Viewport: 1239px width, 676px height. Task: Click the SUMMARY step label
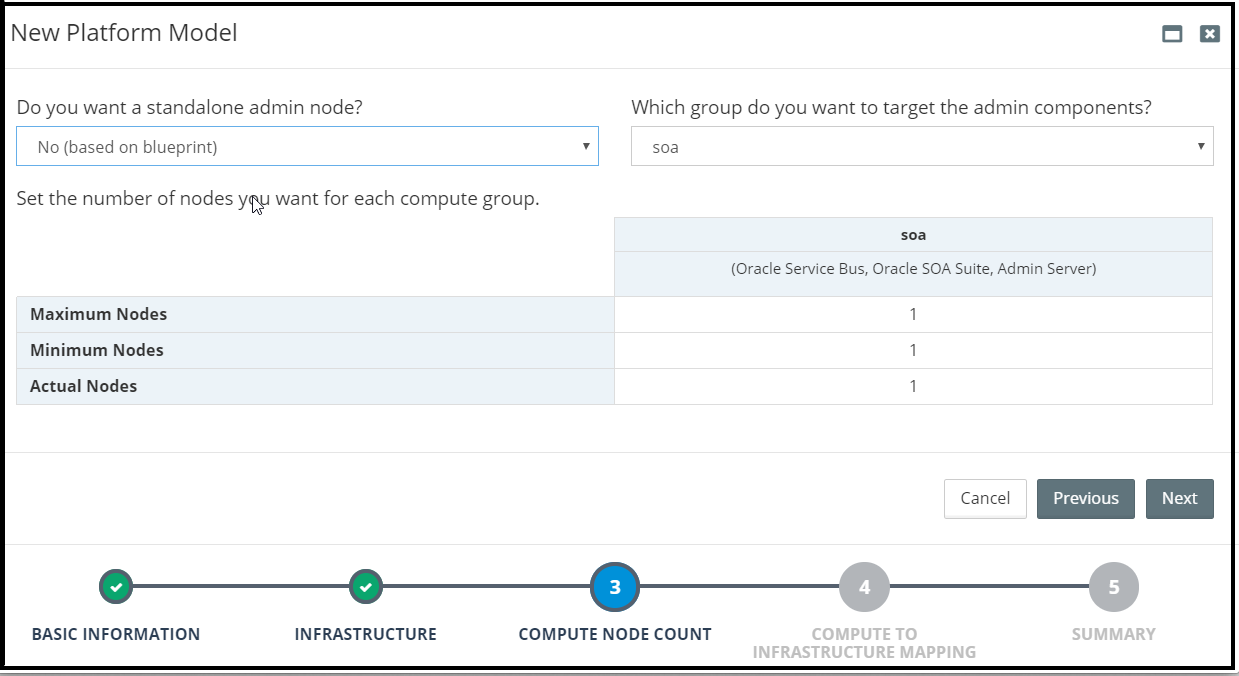(x=1113, y=634)
